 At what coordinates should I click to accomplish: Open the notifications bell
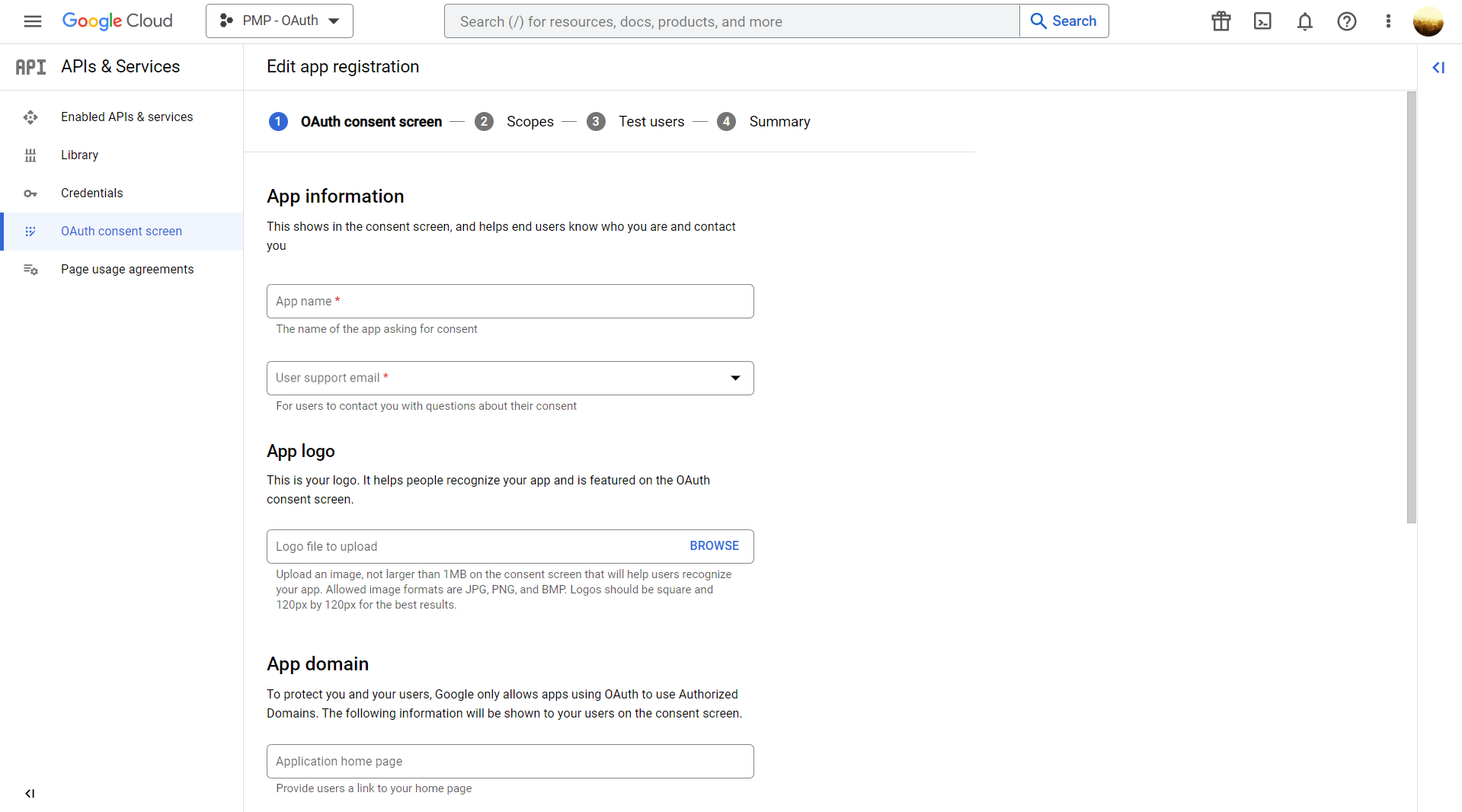click(x=1304, y=21)
